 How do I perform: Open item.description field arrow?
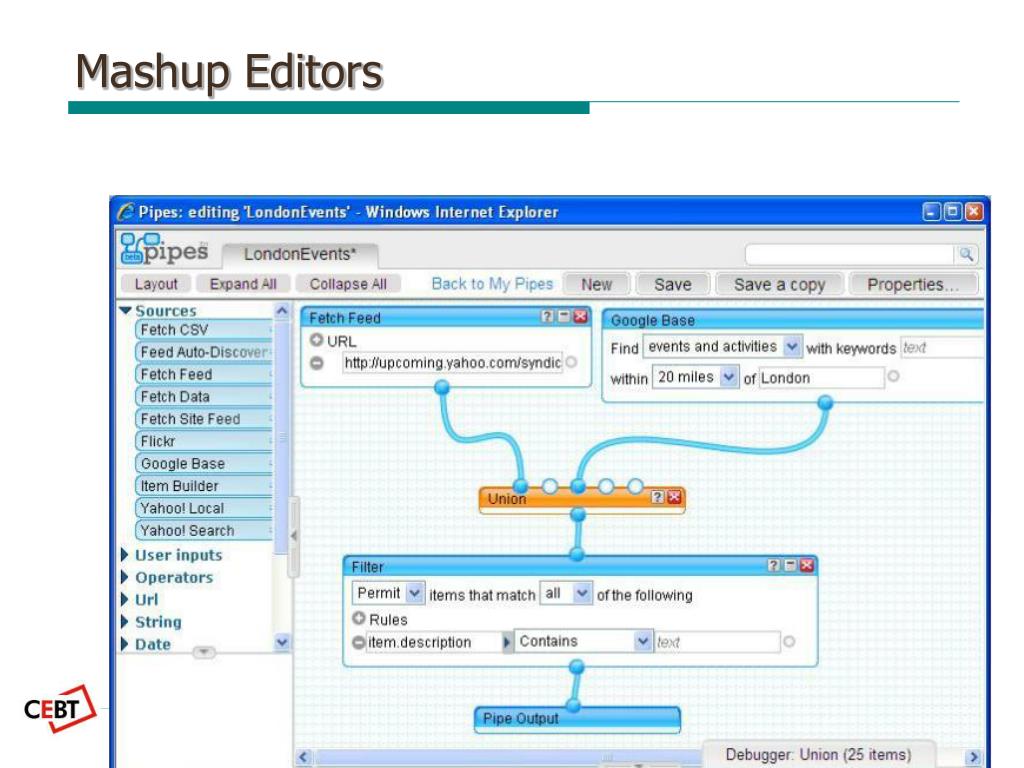507,643
